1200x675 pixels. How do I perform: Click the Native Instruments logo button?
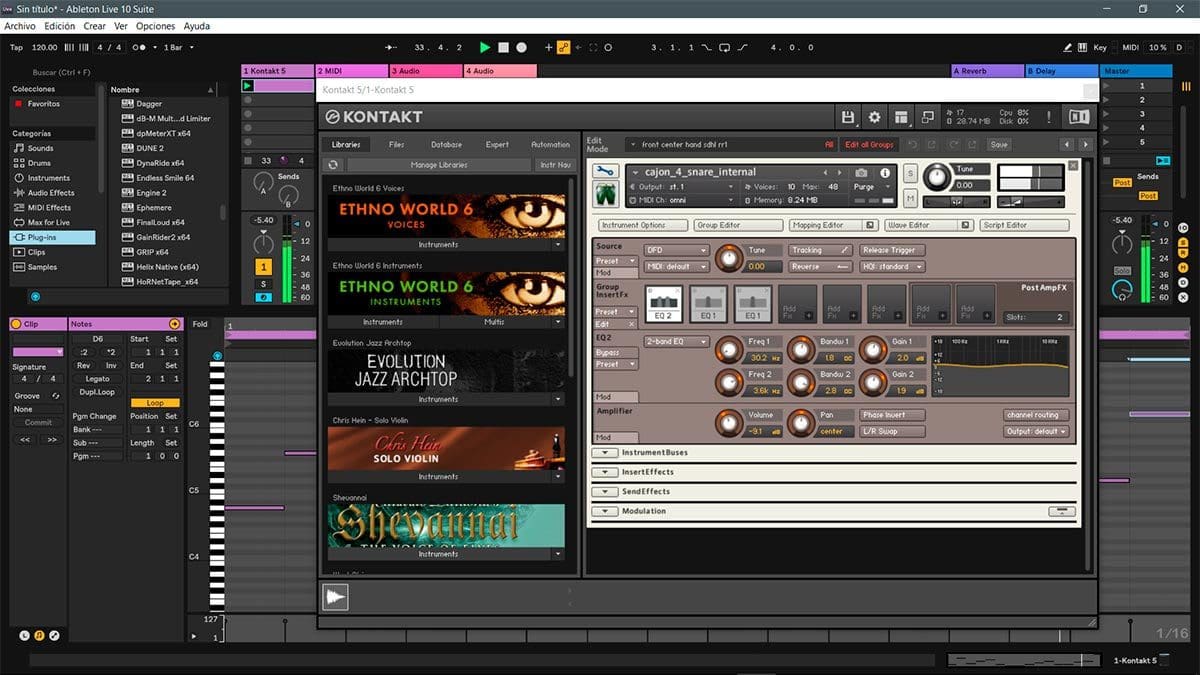point(1079,117)
